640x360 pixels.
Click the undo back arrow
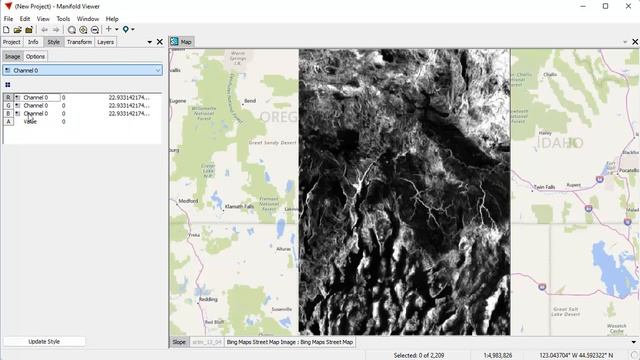coord(44,30)
